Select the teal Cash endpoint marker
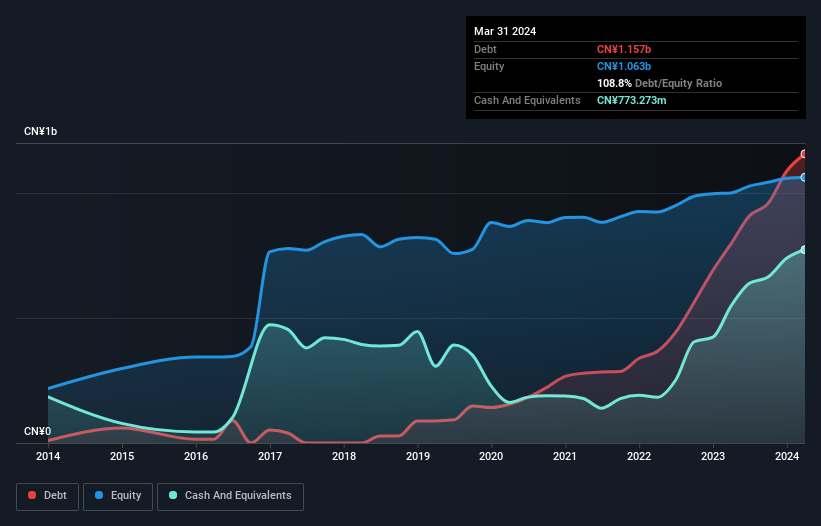 point(804,250)
